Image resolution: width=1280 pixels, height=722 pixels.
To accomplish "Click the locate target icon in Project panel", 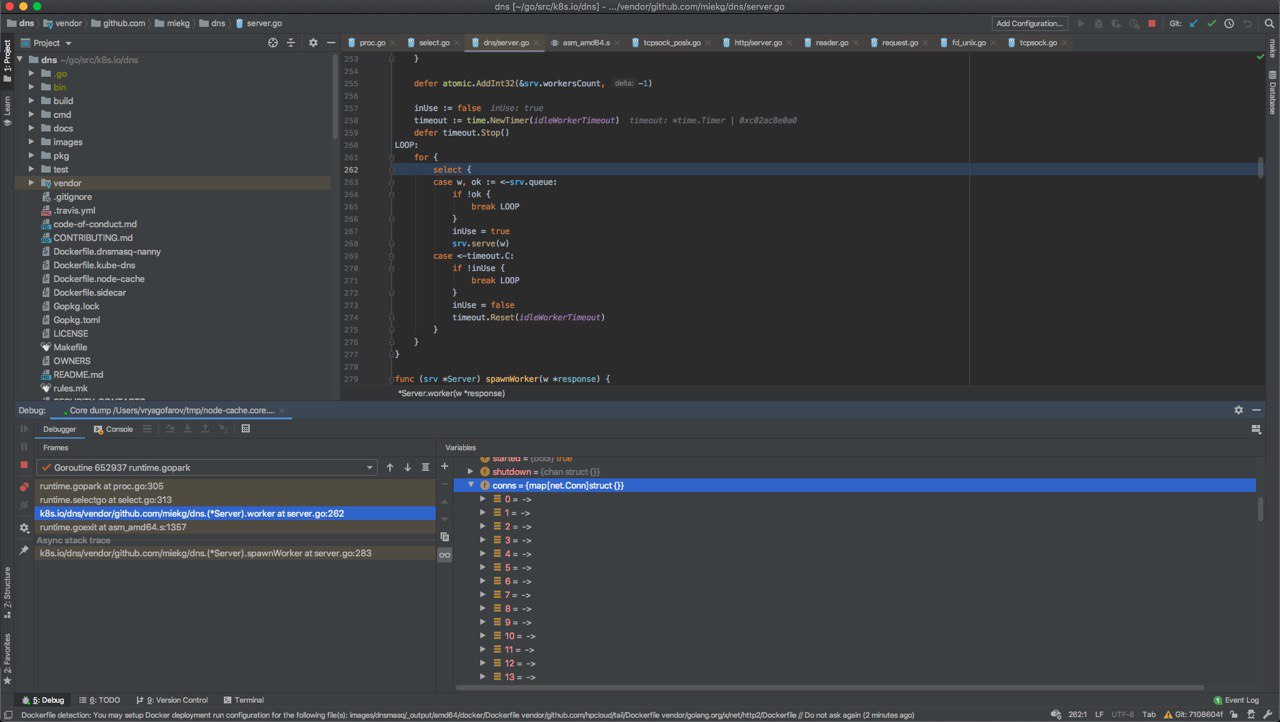I will [273, 43].
